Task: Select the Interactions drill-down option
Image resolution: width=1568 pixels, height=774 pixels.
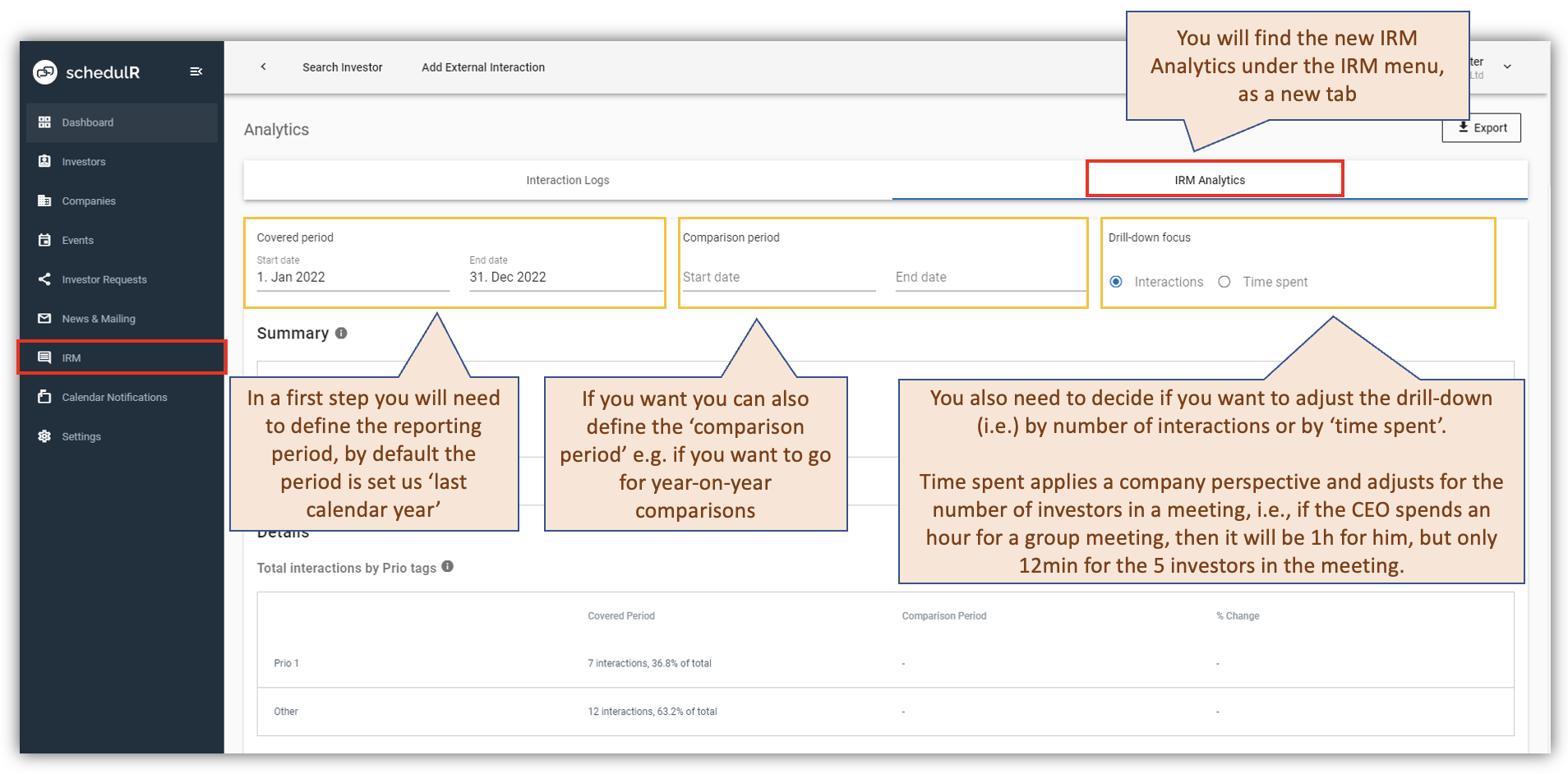Action: [x=1116, y=281]
